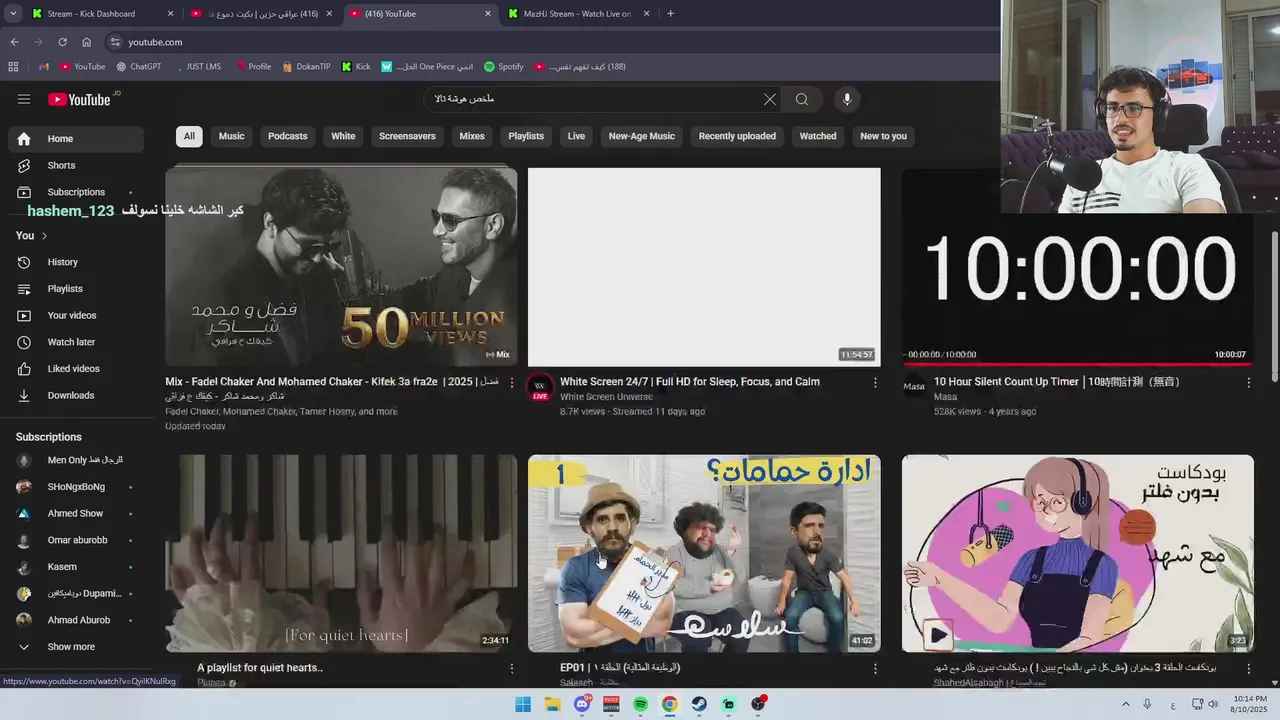The height and width of the screenshot is (720, 1280).
Task: Open Liked videos in the sidebar
Action: (76, 369)
